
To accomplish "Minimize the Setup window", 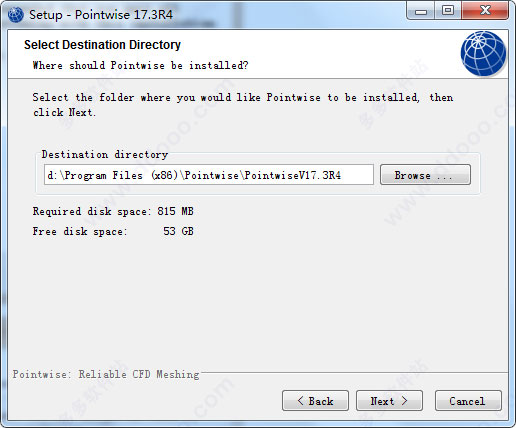I will 421,11.
